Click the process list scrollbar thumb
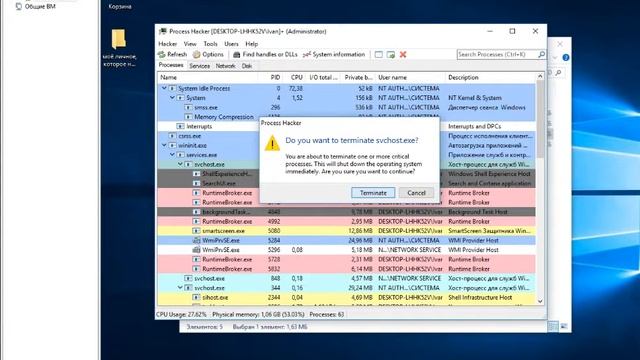 tap(540, 118)
